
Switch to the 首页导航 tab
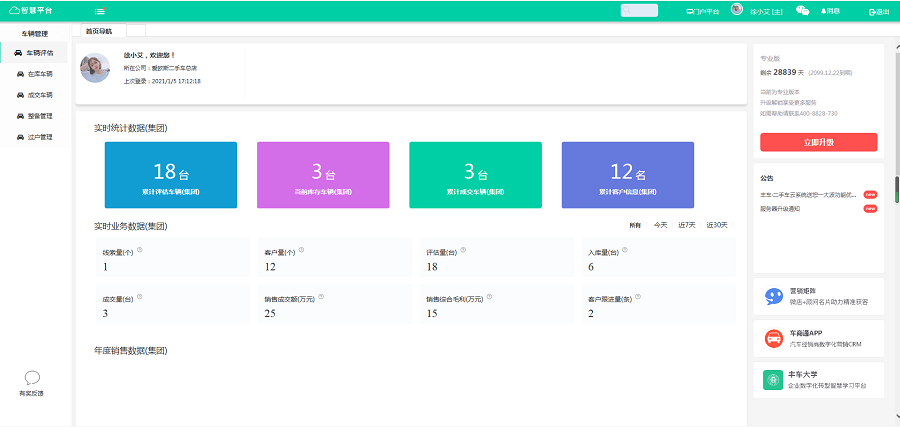point(99,31)
